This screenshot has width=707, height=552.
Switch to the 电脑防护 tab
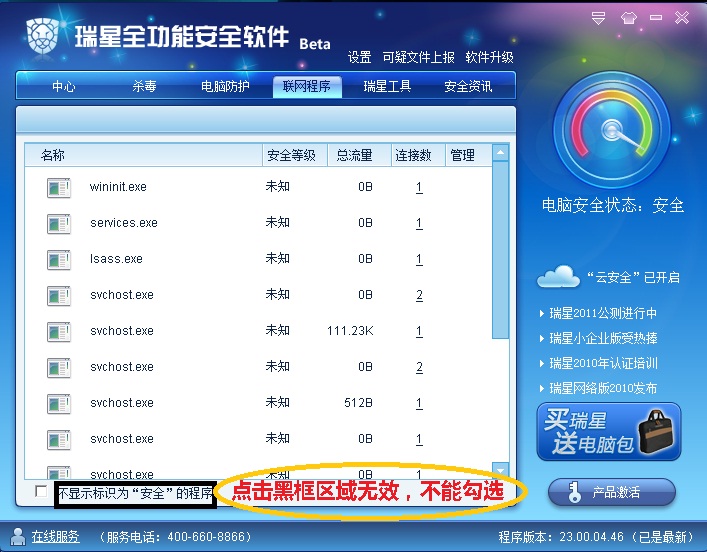[225, 86]
